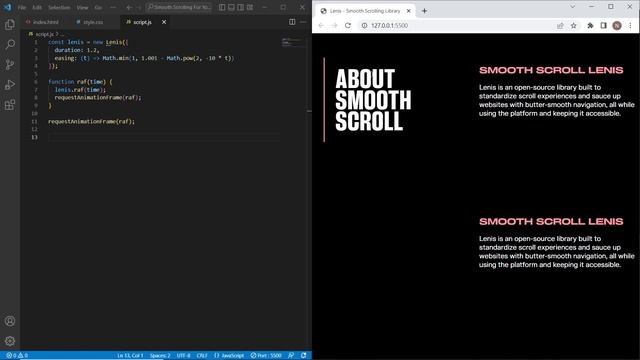Screen dimensions: 640x360
Task: Click 'duration: 1.2,' code line
Action: click(77, 50)
